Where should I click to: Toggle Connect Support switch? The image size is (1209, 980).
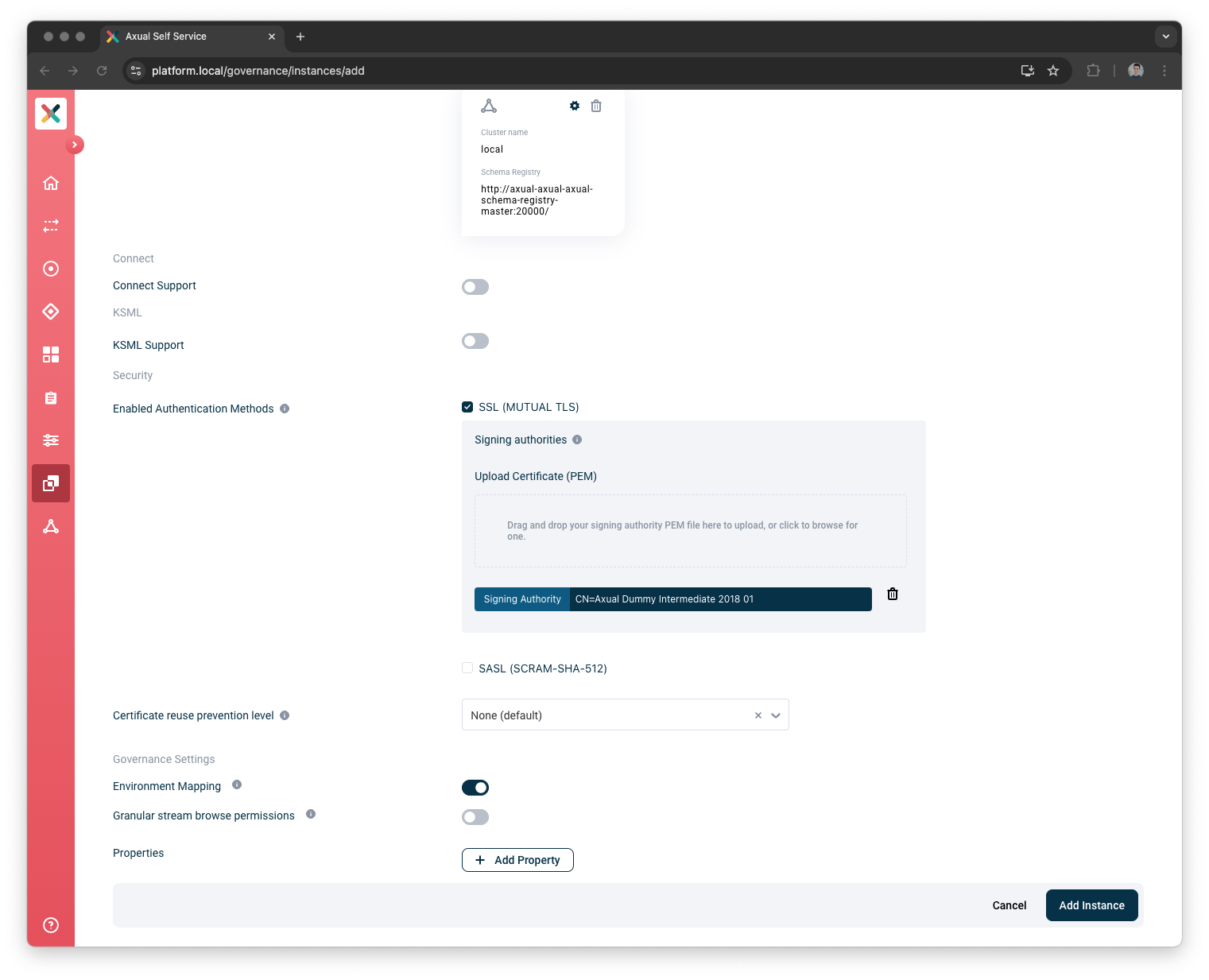tap(475, 287)
